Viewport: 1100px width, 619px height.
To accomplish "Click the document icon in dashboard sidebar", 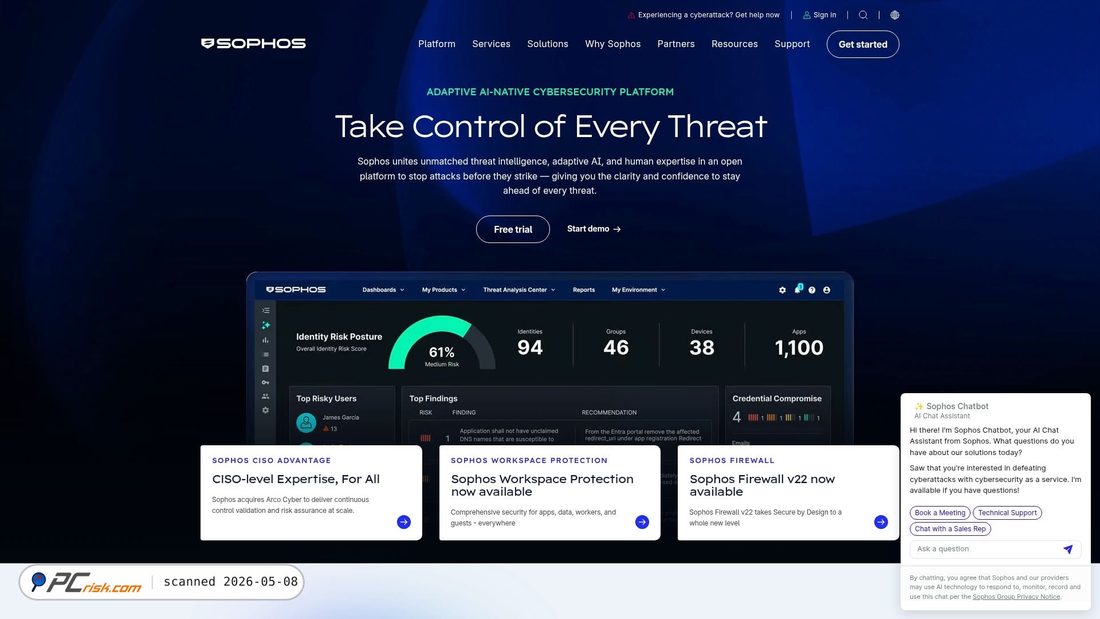I will coord(265,368).
